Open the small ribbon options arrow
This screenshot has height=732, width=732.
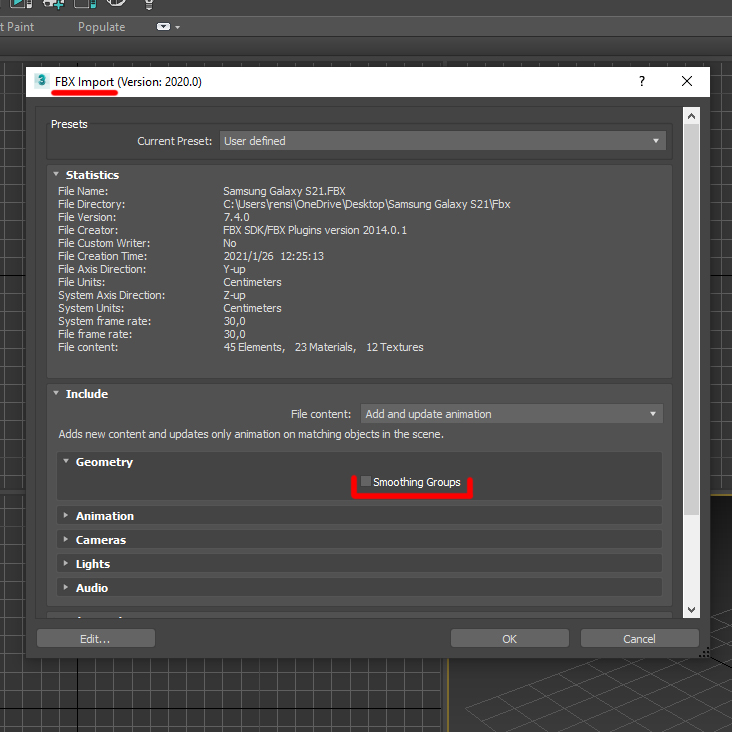coord(177,27)
